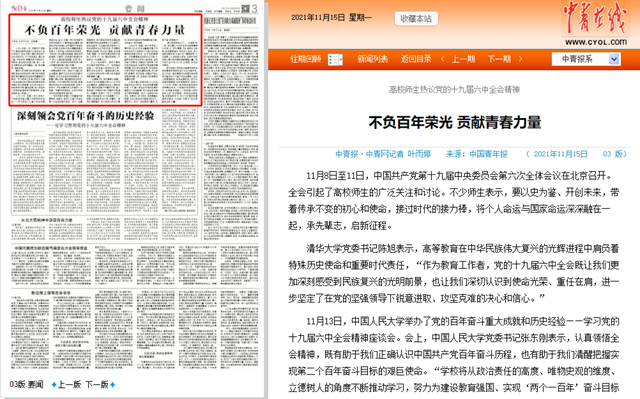Click the header date 2021年11月15日 星期一

[x=331, y=18]
